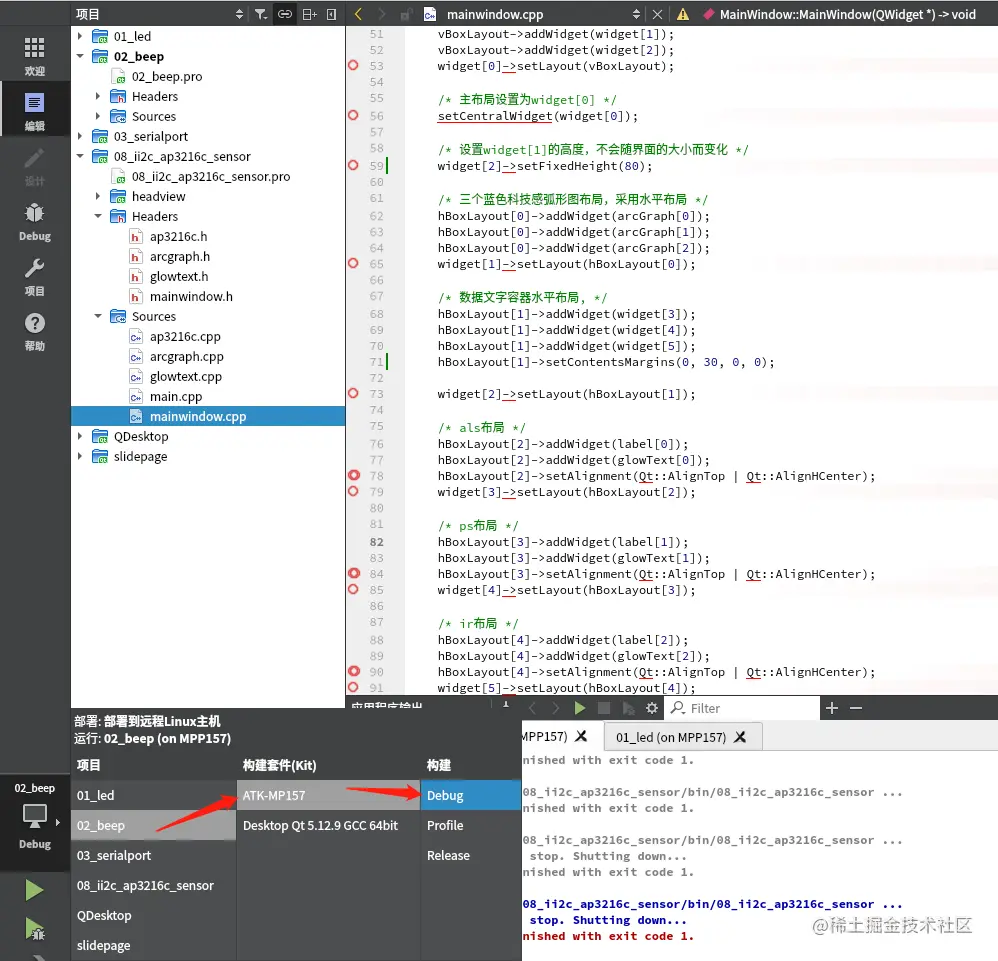998x961 pixels.
Task: Open ap3216c.h header file
Action: click(178, 236)
